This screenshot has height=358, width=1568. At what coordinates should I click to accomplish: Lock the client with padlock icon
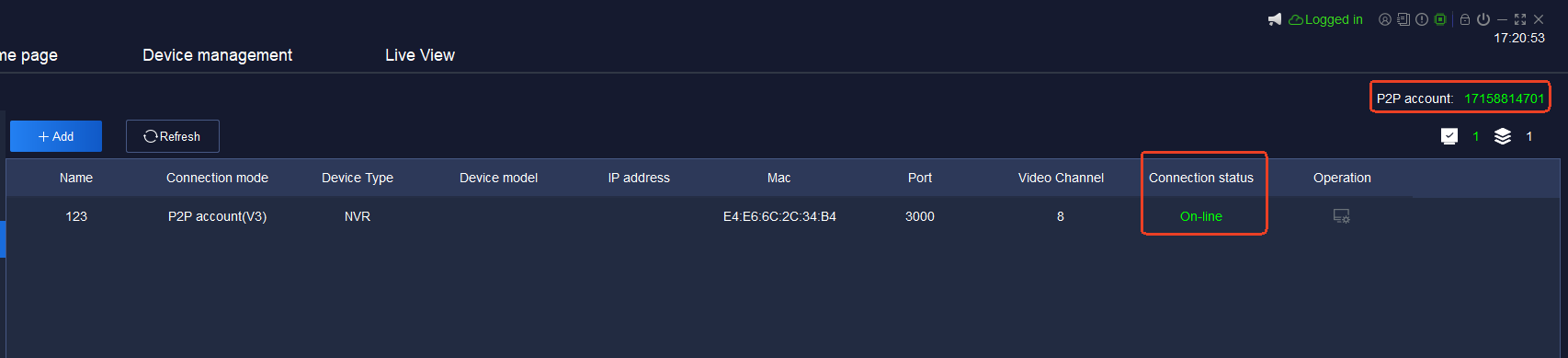1465,19
